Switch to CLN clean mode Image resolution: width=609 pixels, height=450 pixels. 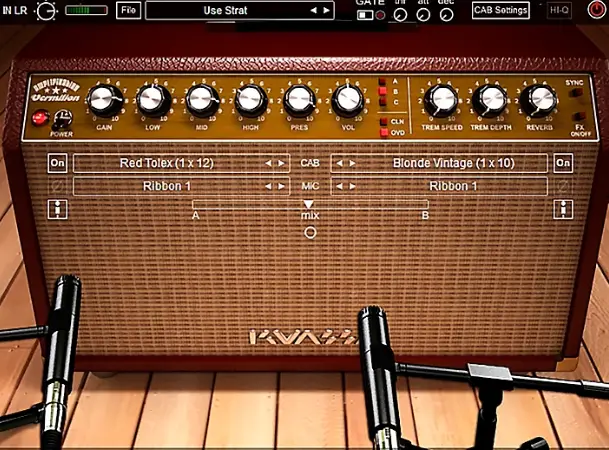pyautogui.click(x=384, y=122)
